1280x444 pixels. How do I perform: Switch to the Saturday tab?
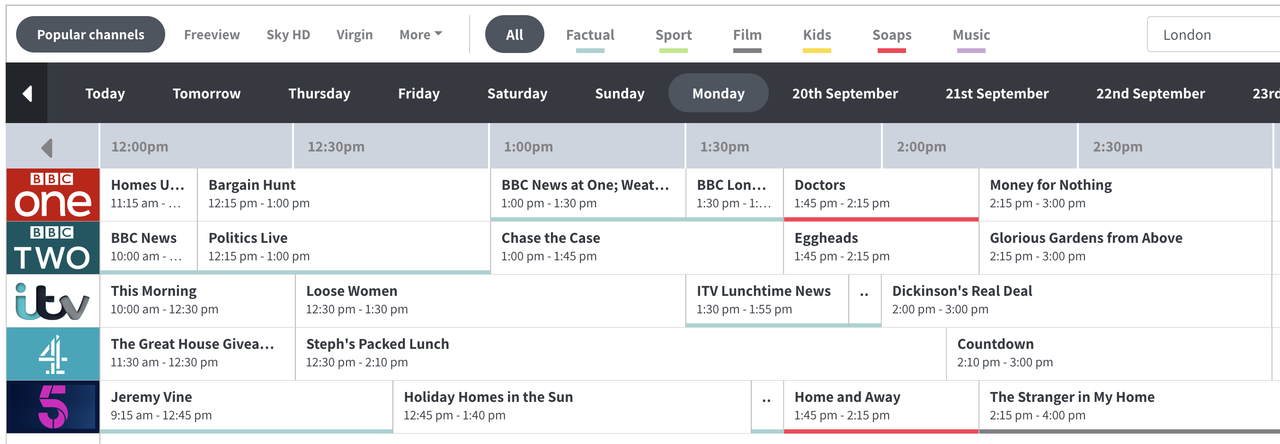click(517, 93)
